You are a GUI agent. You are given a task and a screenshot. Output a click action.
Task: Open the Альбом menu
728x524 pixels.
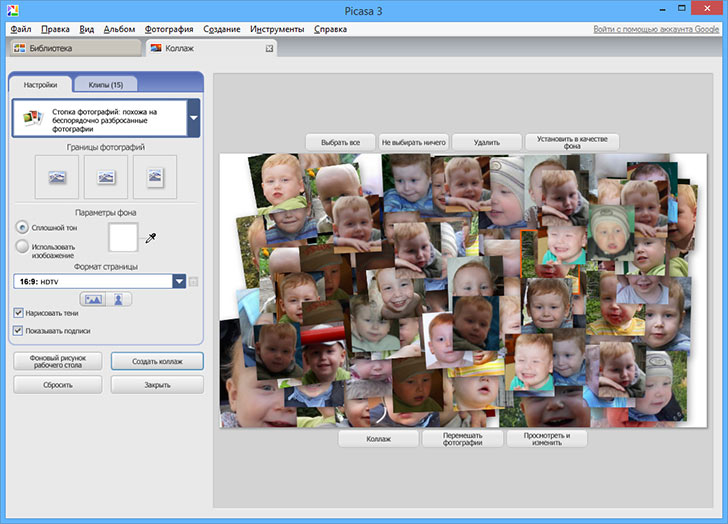[x=119, y=29]
